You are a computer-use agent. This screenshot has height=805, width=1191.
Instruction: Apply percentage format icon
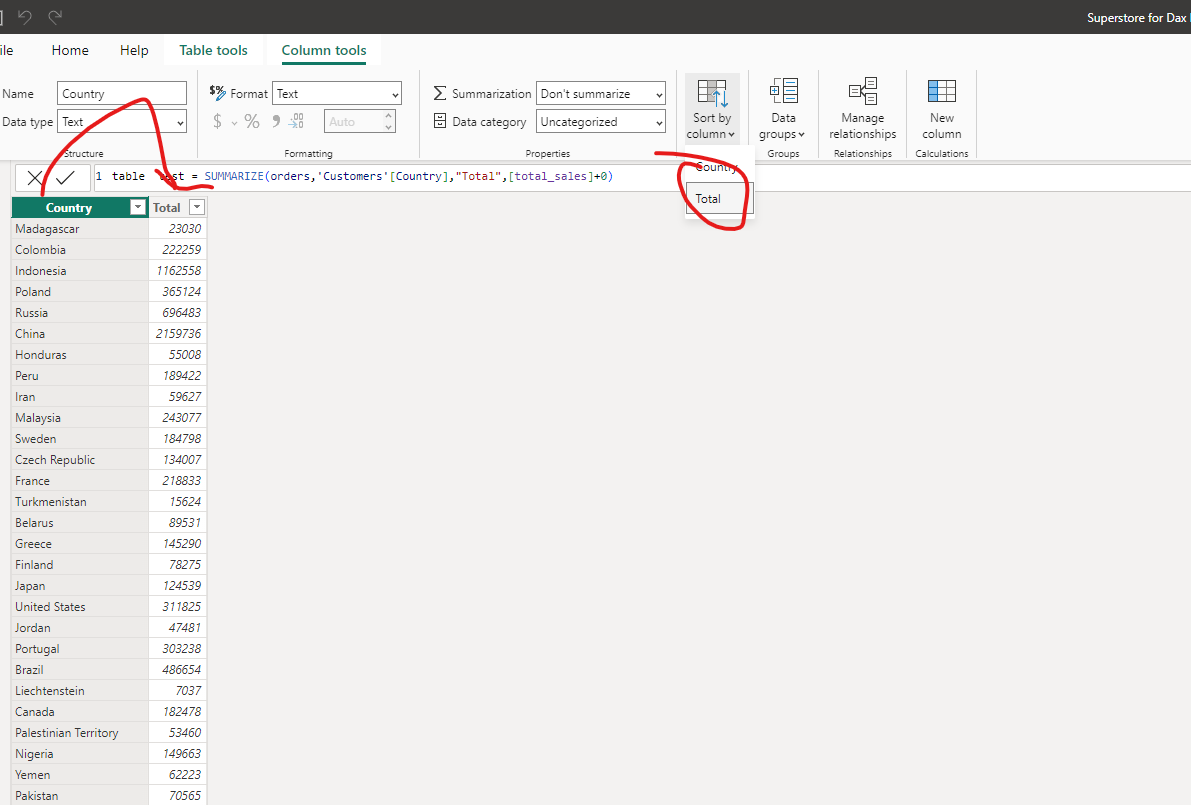251,122
